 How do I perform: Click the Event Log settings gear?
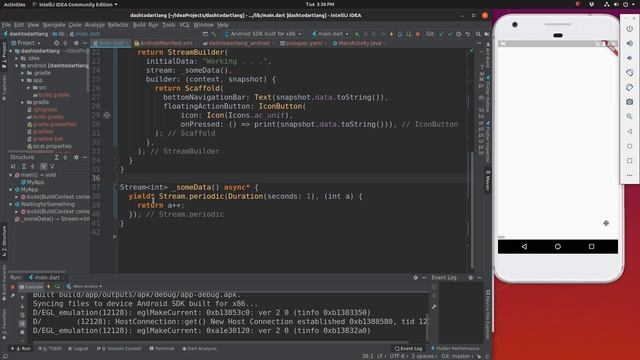coord(470,278)
